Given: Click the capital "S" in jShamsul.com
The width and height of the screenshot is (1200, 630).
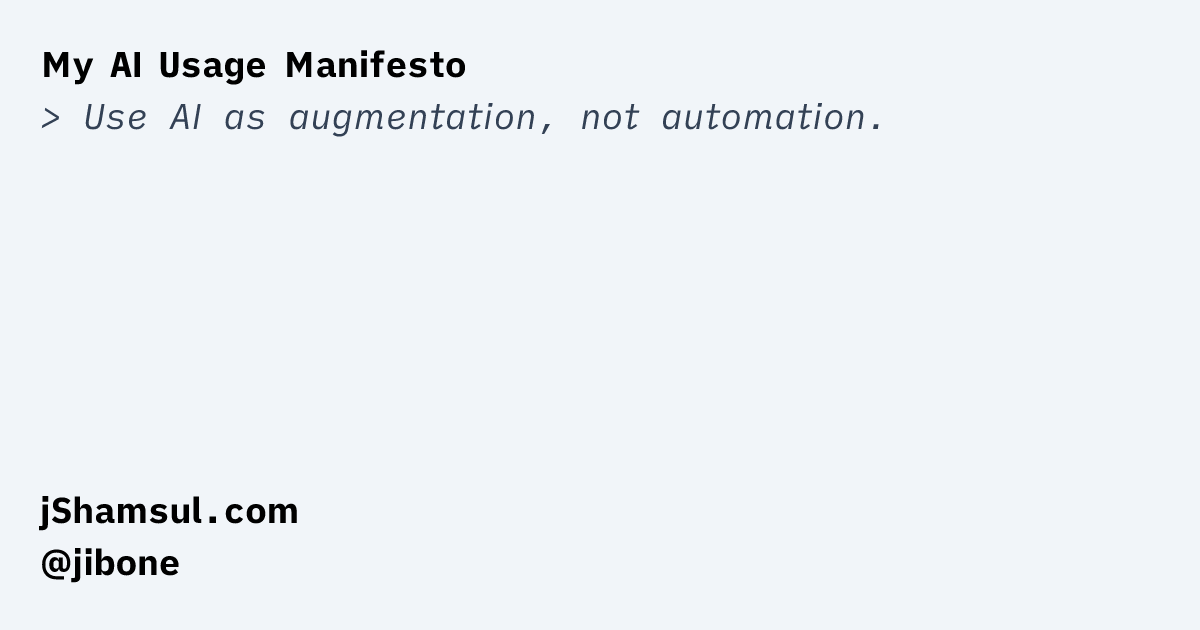Looking at the screenshot, I should [x=64, y=511].
